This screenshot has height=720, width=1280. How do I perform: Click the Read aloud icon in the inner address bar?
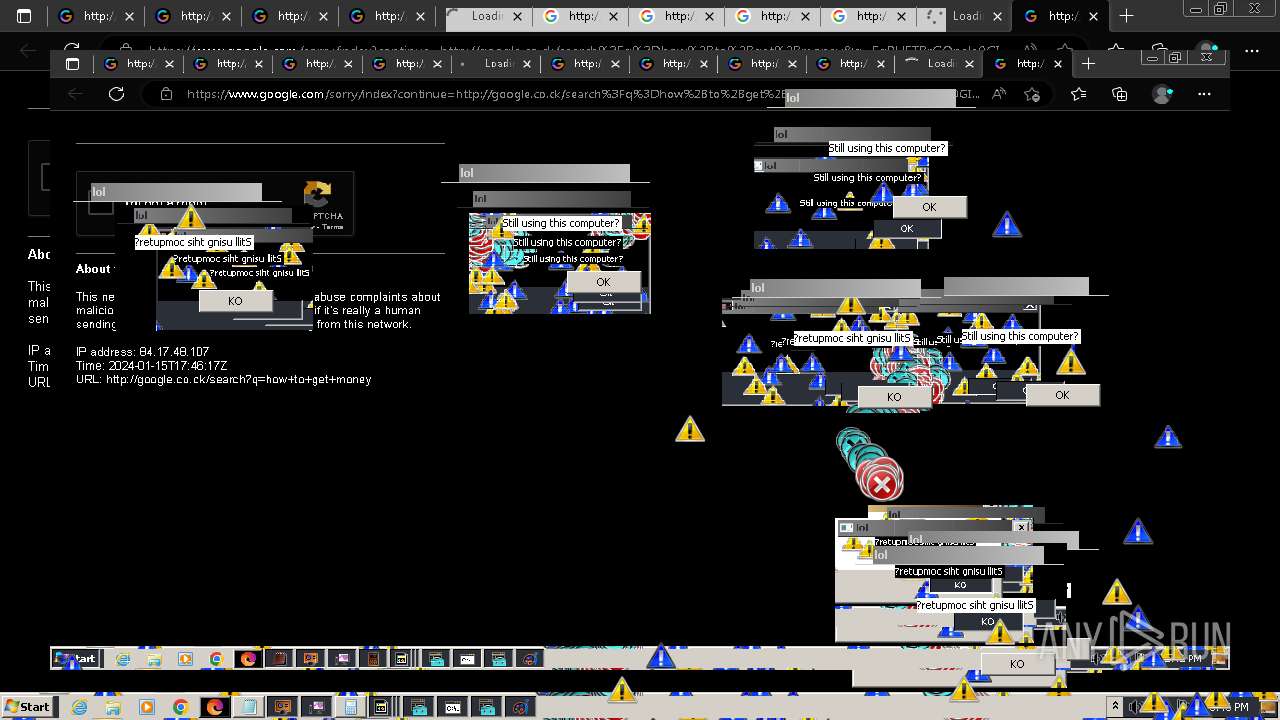point(999,94)
